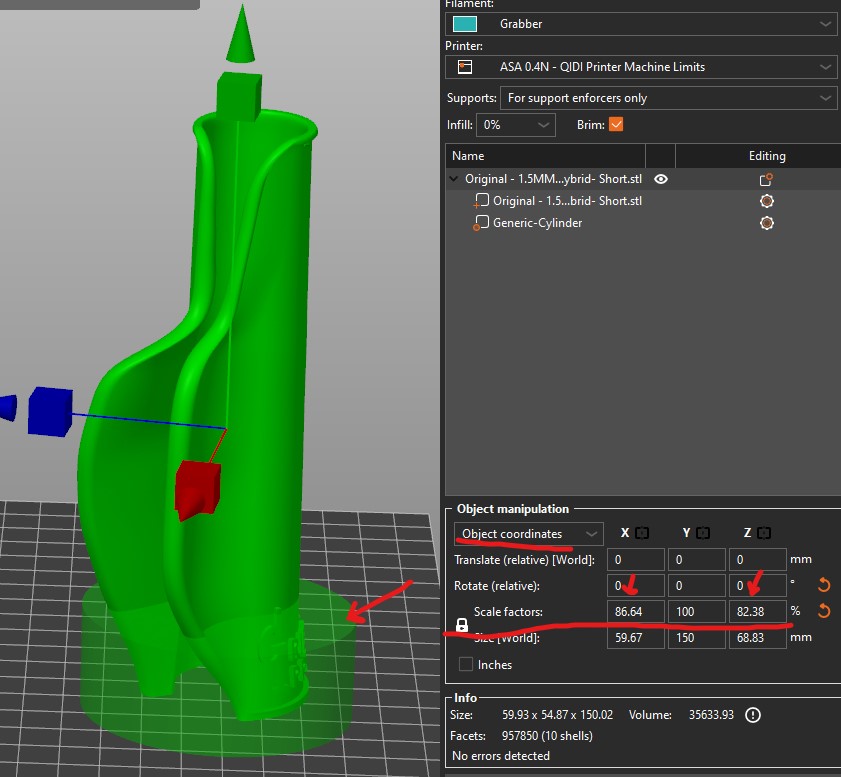Click the green gizmo arrow cone

click(241, 33)
